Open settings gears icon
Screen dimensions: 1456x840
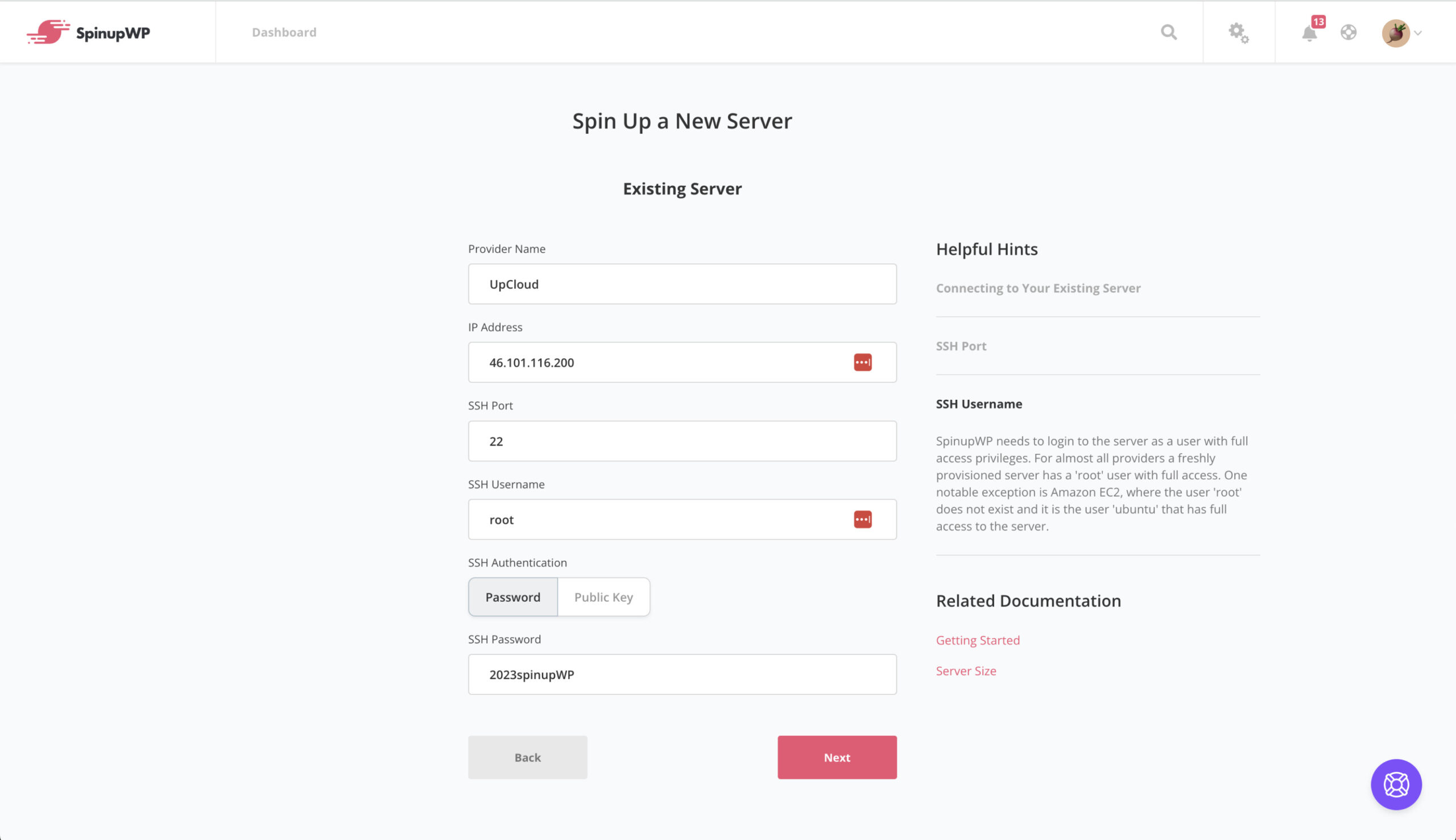tap(1239, 33)
